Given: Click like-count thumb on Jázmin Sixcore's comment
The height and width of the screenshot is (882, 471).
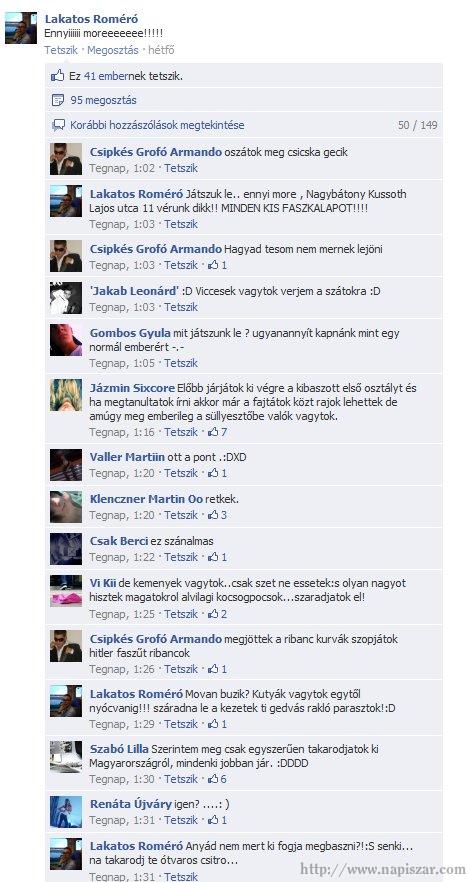Looking at the screenshot, I should coord(213,432).
